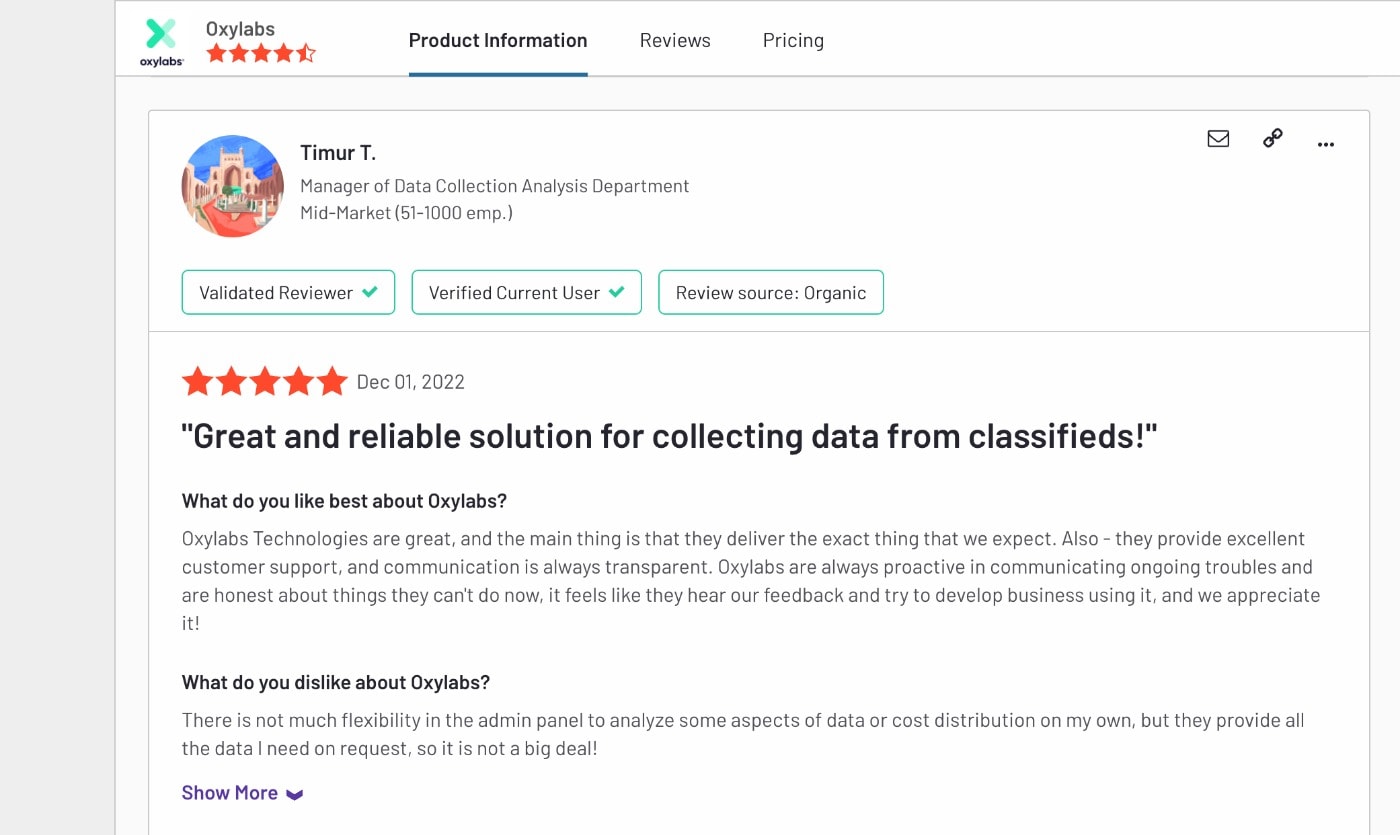Screen dimensions: 1400x835
Task: Click the Dec 01, 2022 review date
Action: tap(411, 382)
